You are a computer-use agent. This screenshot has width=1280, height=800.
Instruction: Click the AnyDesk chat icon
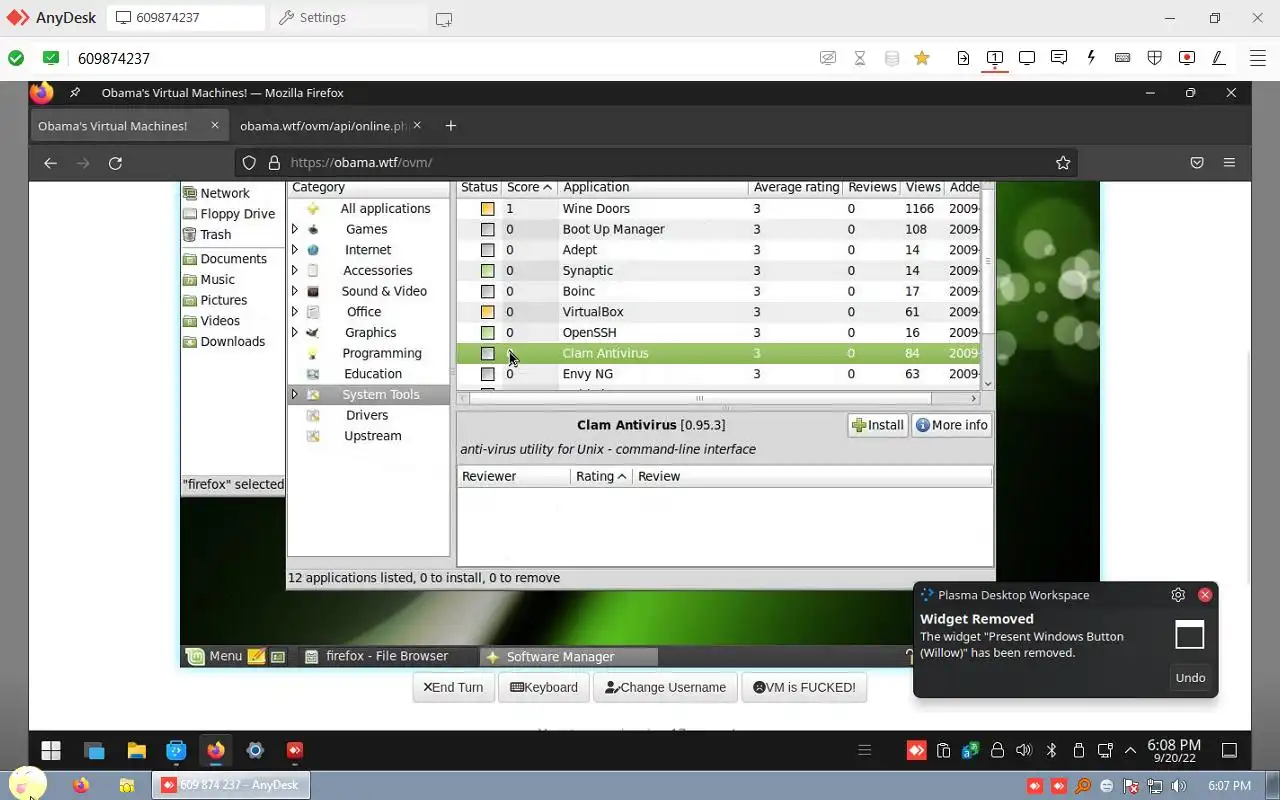[1059, 58]
